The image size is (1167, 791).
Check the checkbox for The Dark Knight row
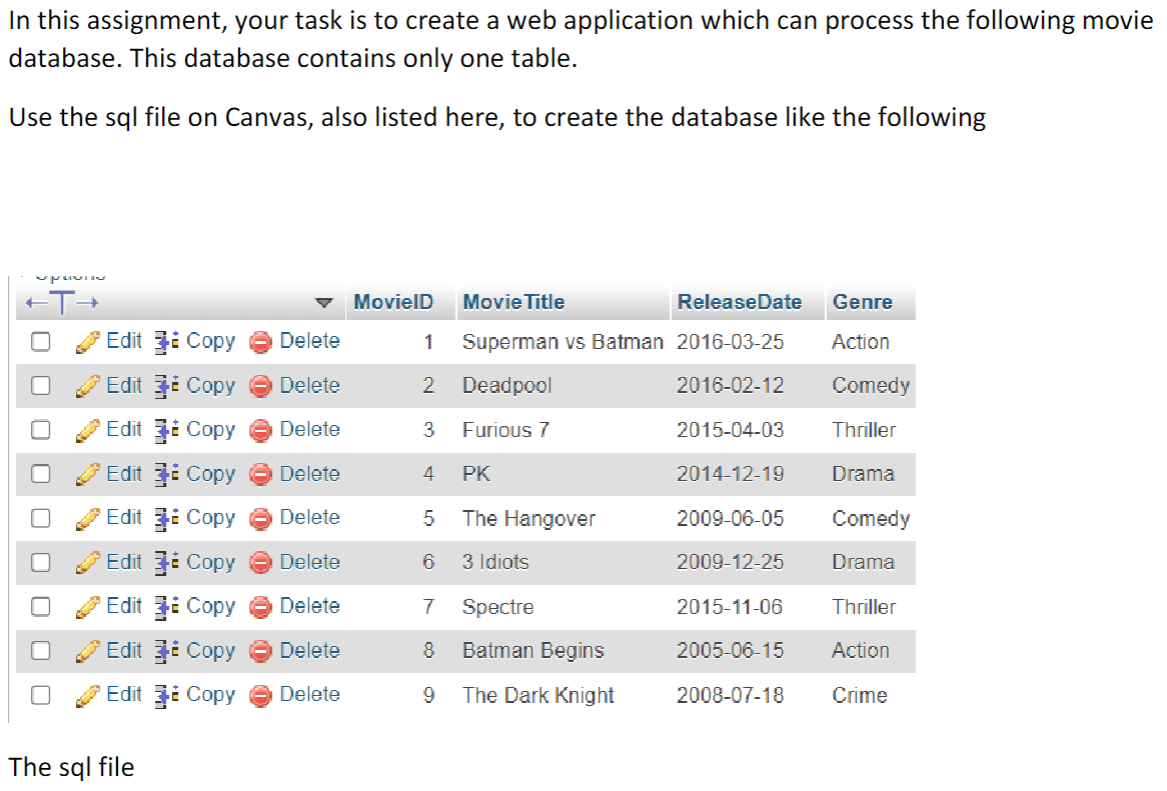[x=40, y=693]
